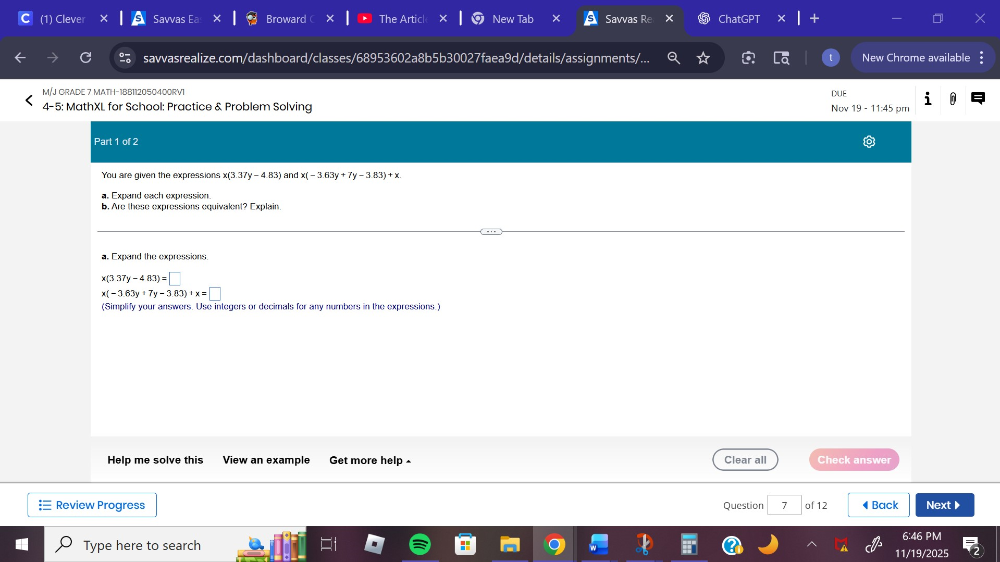This screenshot has width=1000, height=562.
Task: Bookmark this page with the star icon
Action: pos(703,58)
